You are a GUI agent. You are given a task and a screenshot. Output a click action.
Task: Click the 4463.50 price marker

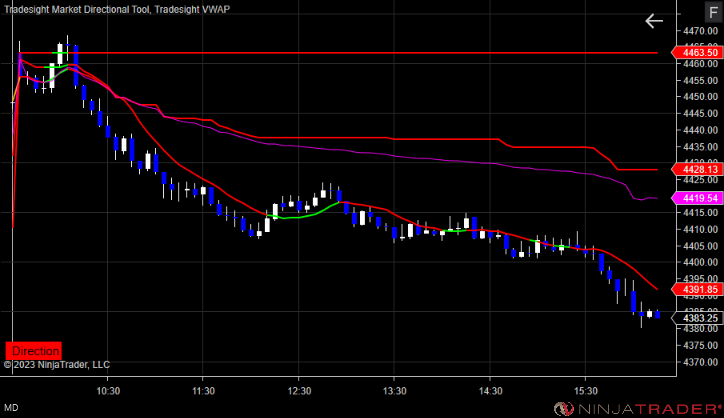coord(697,53)
